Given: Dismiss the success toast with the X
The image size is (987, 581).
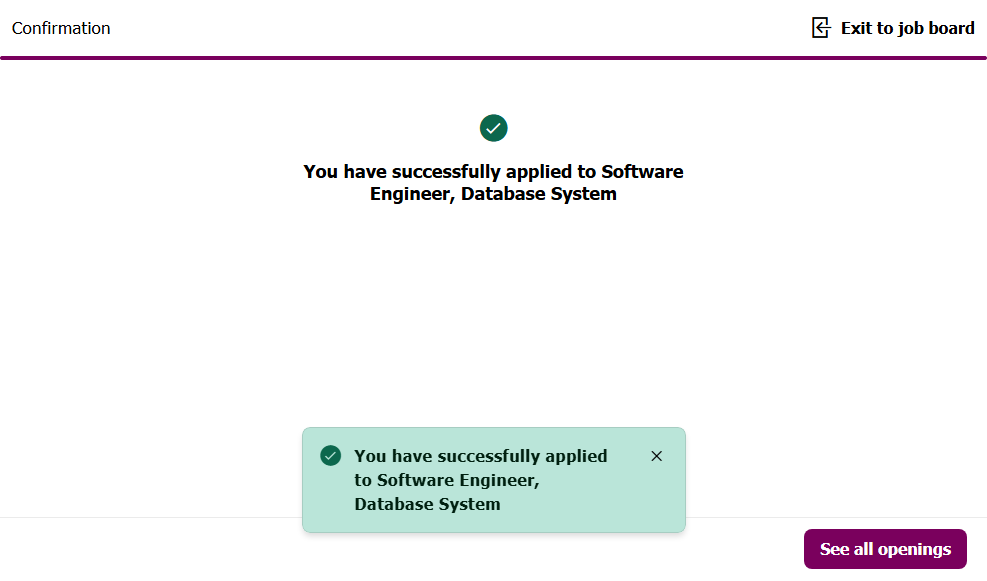Looking at the screenshot, I should 656,456.
